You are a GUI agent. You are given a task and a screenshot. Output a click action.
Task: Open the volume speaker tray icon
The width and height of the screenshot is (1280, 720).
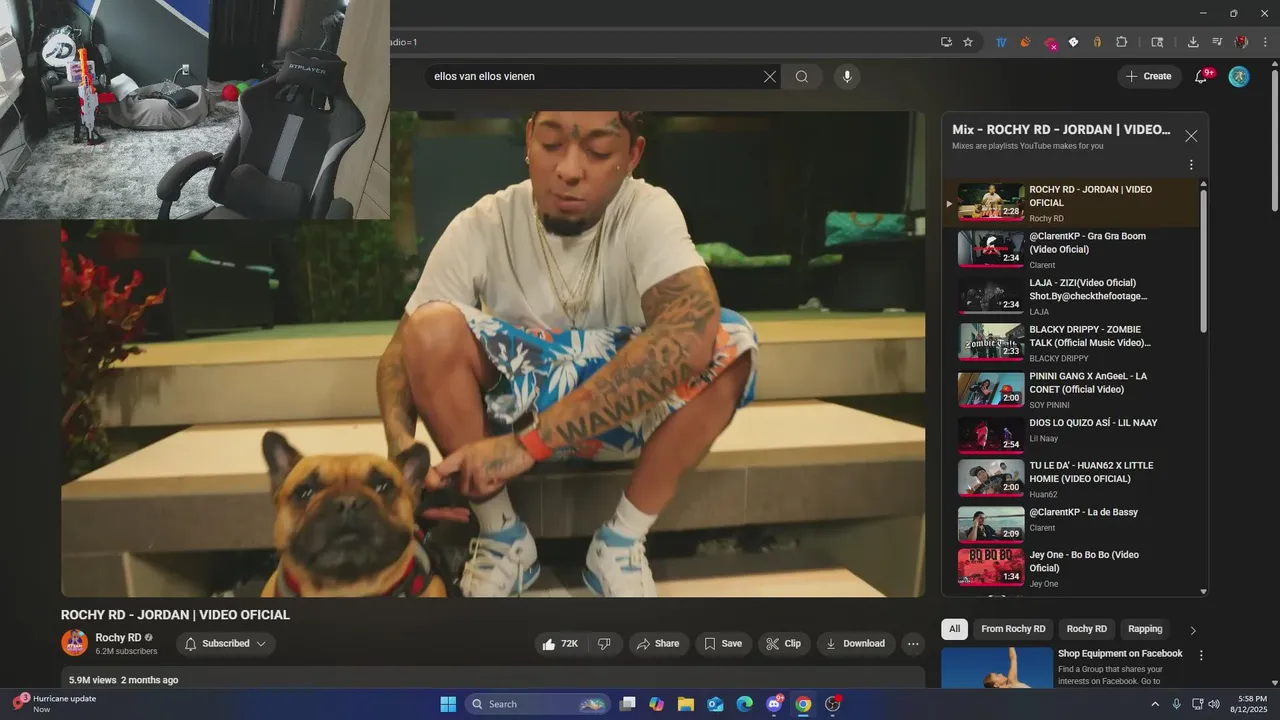pos(1214,704)
